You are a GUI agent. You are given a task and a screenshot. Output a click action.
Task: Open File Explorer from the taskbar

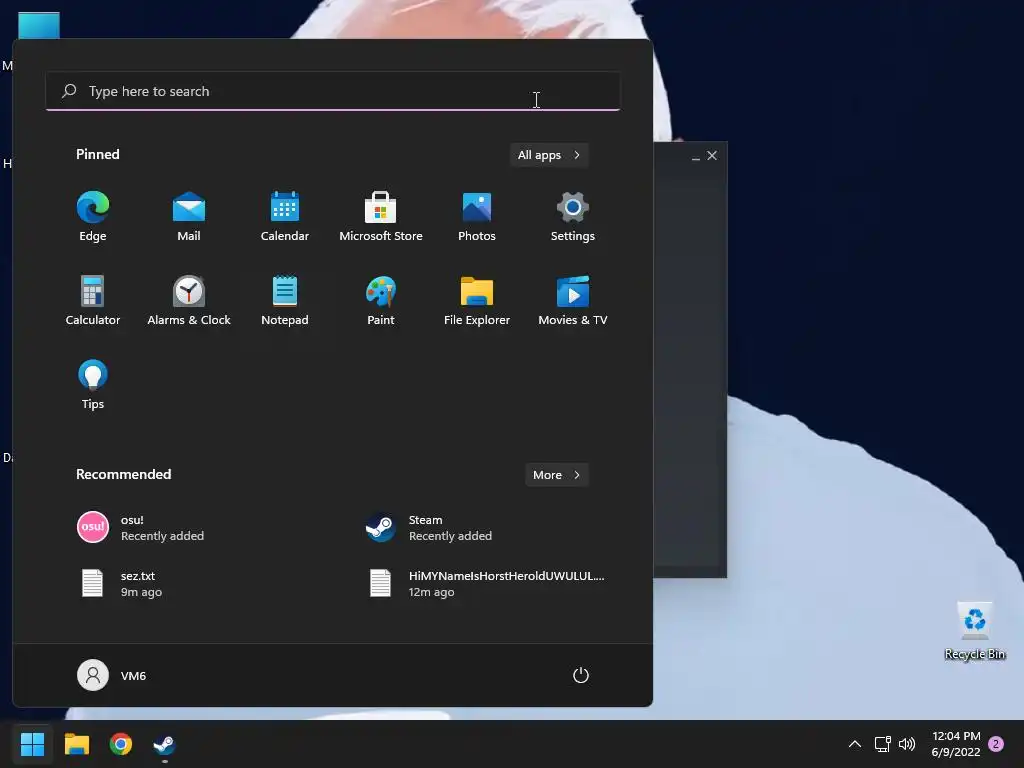[76, 744]
